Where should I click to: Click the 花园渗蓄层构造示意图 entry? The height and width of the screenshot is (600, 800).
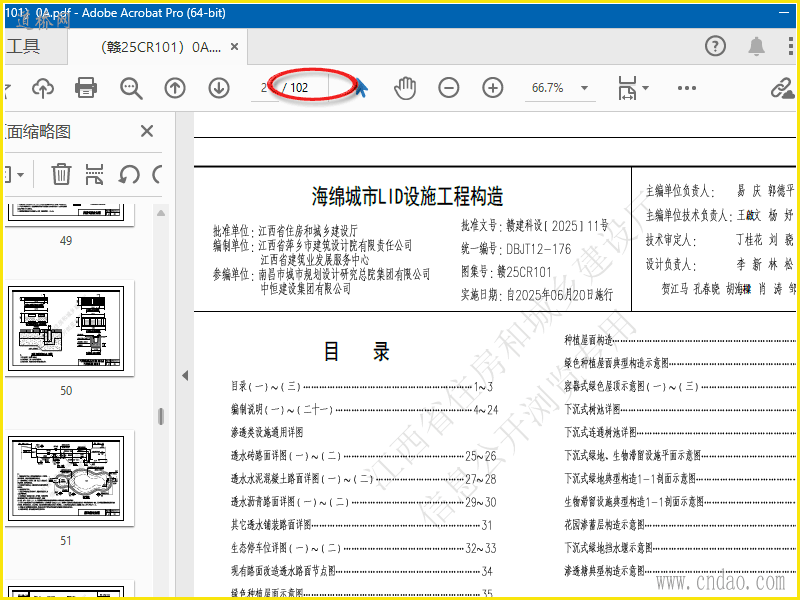[x=680, y=525]
